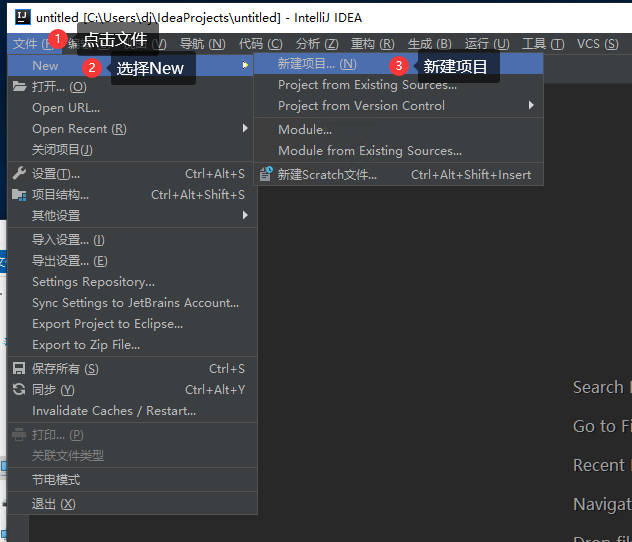Choose 关闭项目(J) menu entry
This screenshot has width=632, height=542.
(130, 150)
